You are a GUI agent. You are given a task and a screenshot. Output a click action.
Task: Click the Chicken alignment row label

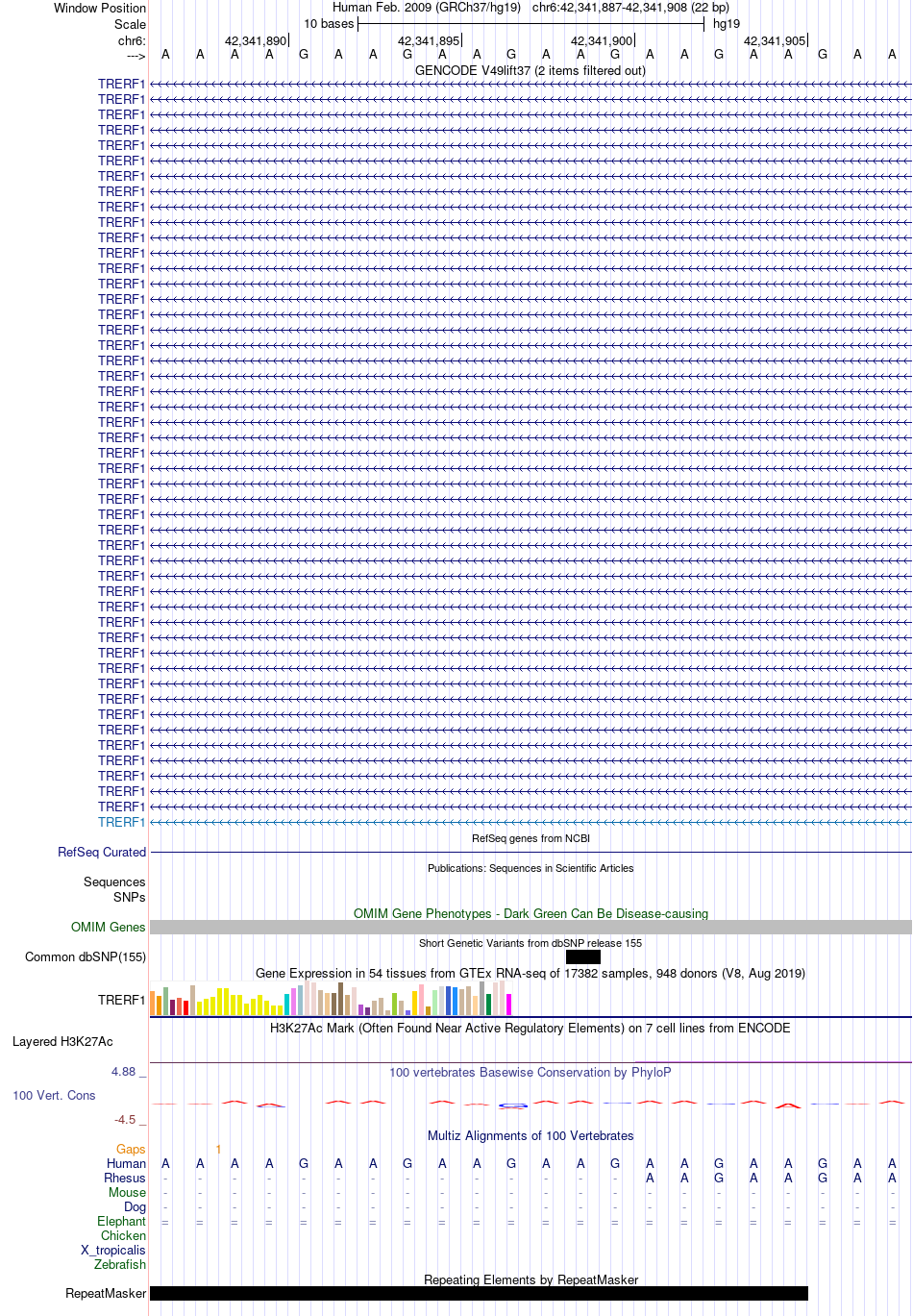pos(123,1235)
